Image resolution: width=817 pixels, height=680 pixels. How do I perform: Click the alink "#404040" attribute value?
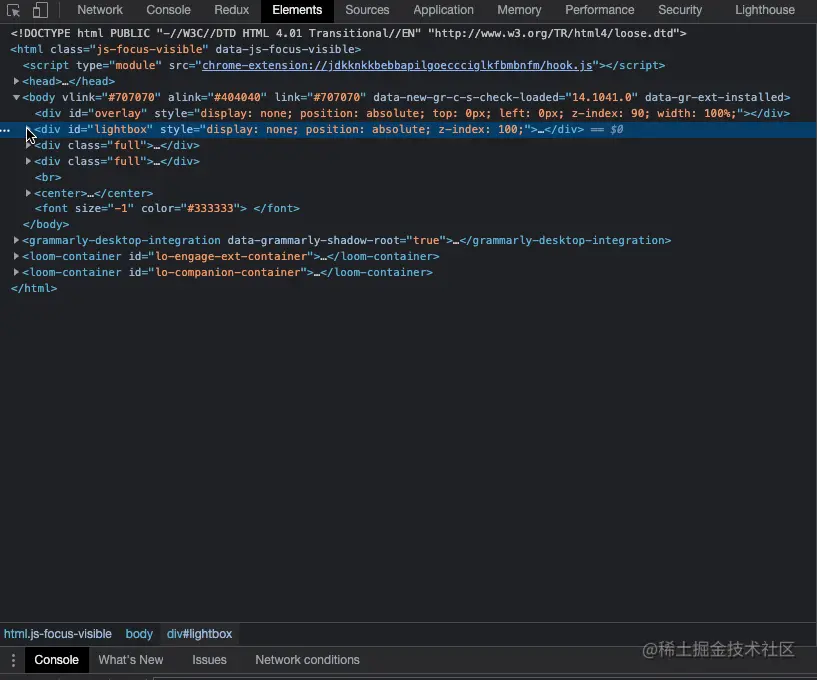pos(238,97)
